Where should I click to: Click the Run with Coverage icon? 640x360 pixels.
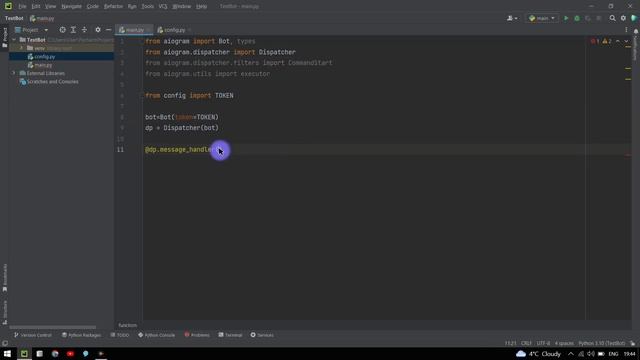point(588,18)
